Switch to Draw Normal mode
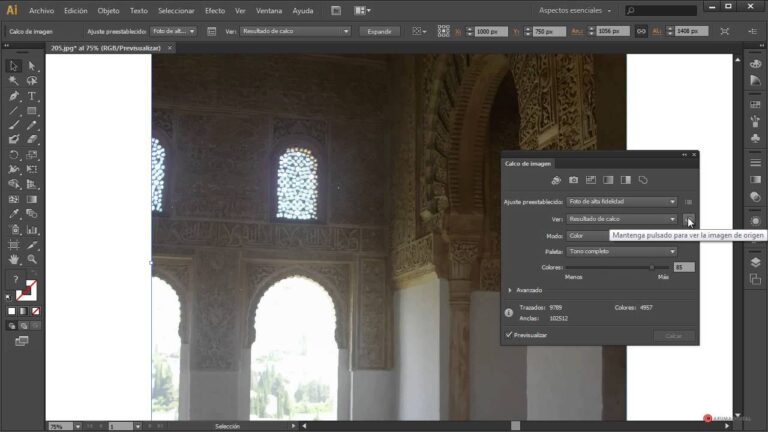 tap(12, 326)
